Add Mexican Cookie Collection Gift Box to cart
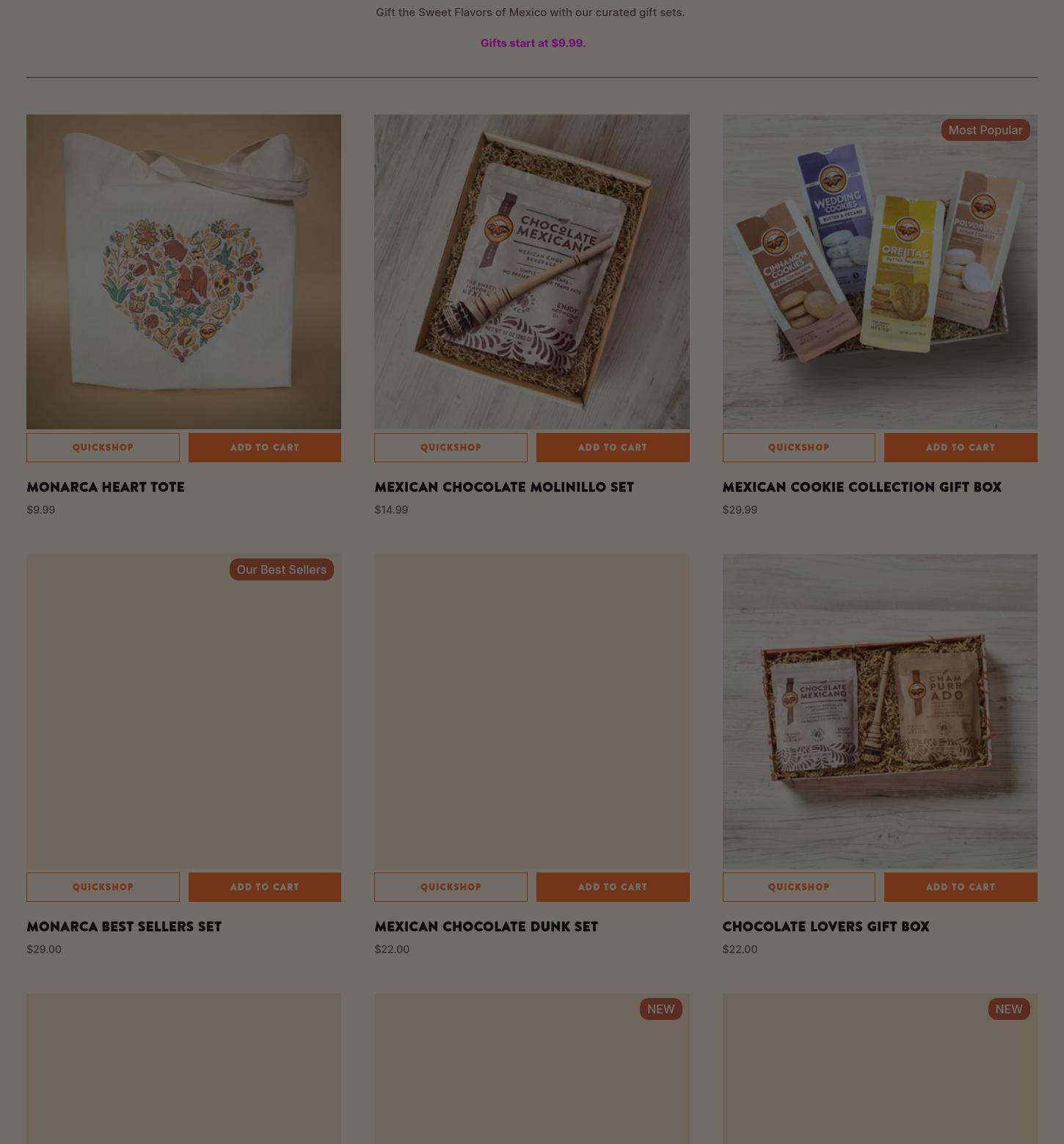Screen dimensions: 1064x1144 (x=961, y=448)
